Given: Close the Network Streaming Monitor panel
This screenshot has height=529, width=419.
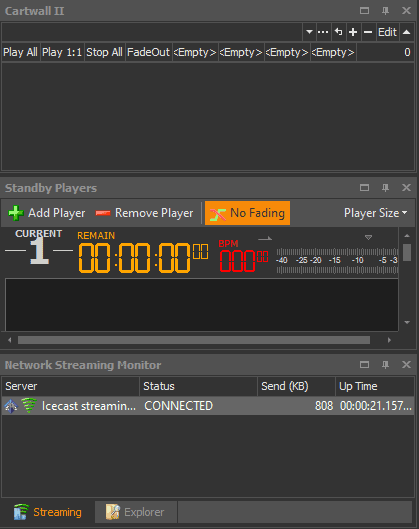Looking at the screenshot, I should [x=407, y=365].
